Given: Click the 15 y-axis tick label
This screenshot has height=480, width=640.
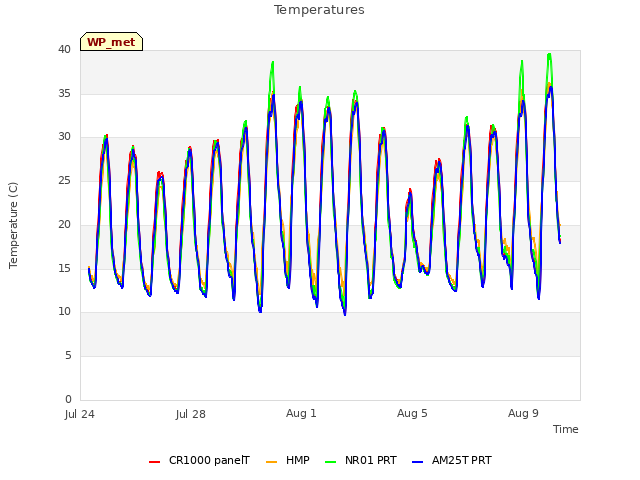Looking at the screenshot, I should point(64,268).
